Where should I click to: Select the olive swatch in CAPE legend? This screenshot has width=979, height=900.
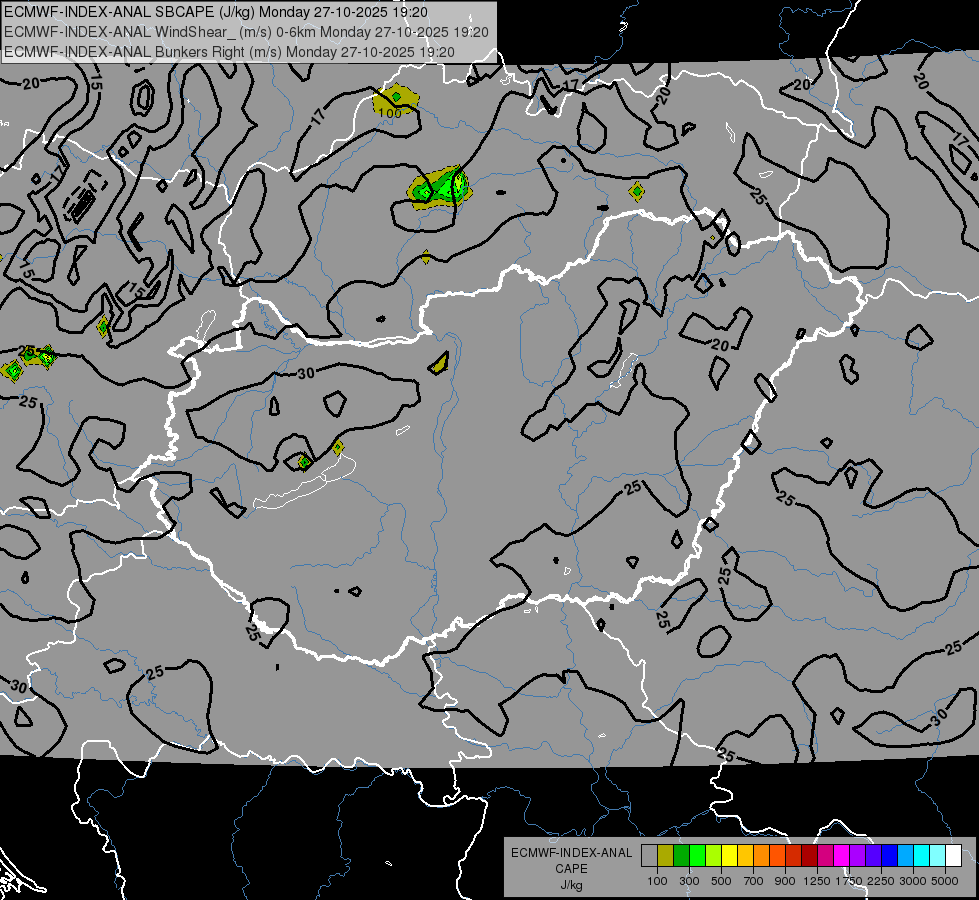(666, 856)
